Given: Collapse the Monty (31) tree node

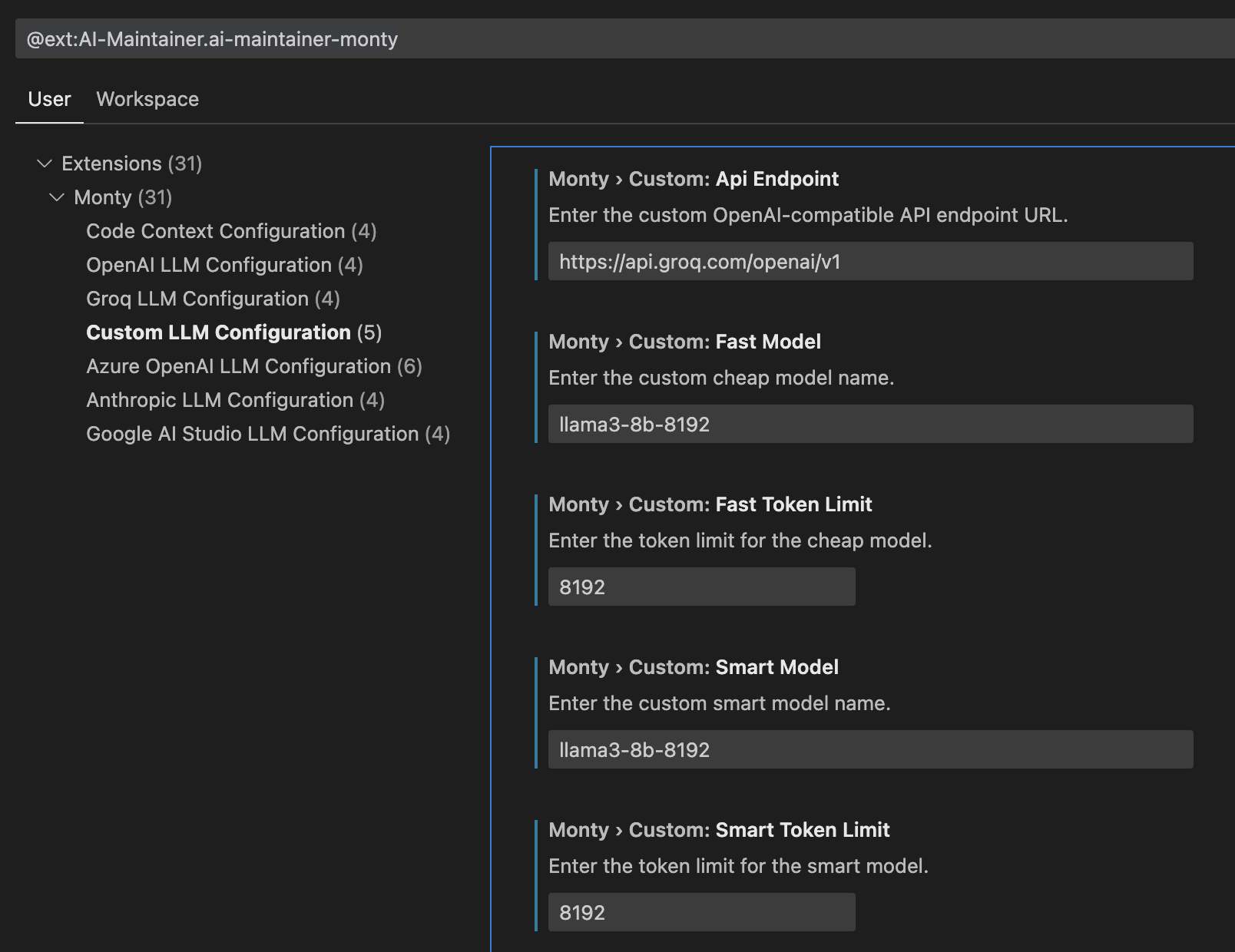Looking at the screenshot, I should [57, 197].
